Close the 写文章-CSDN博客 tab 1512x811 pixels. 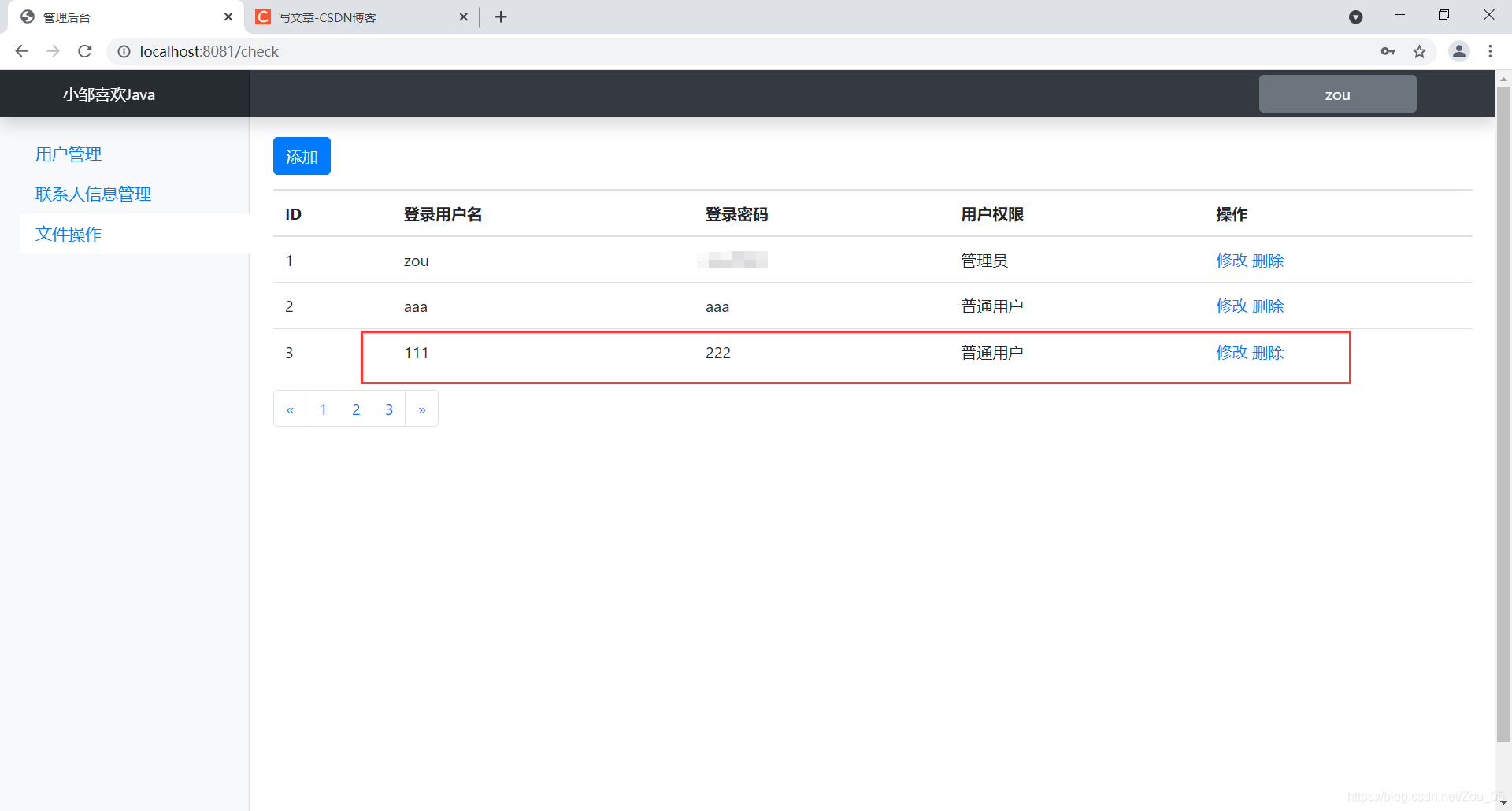[463, 17]
